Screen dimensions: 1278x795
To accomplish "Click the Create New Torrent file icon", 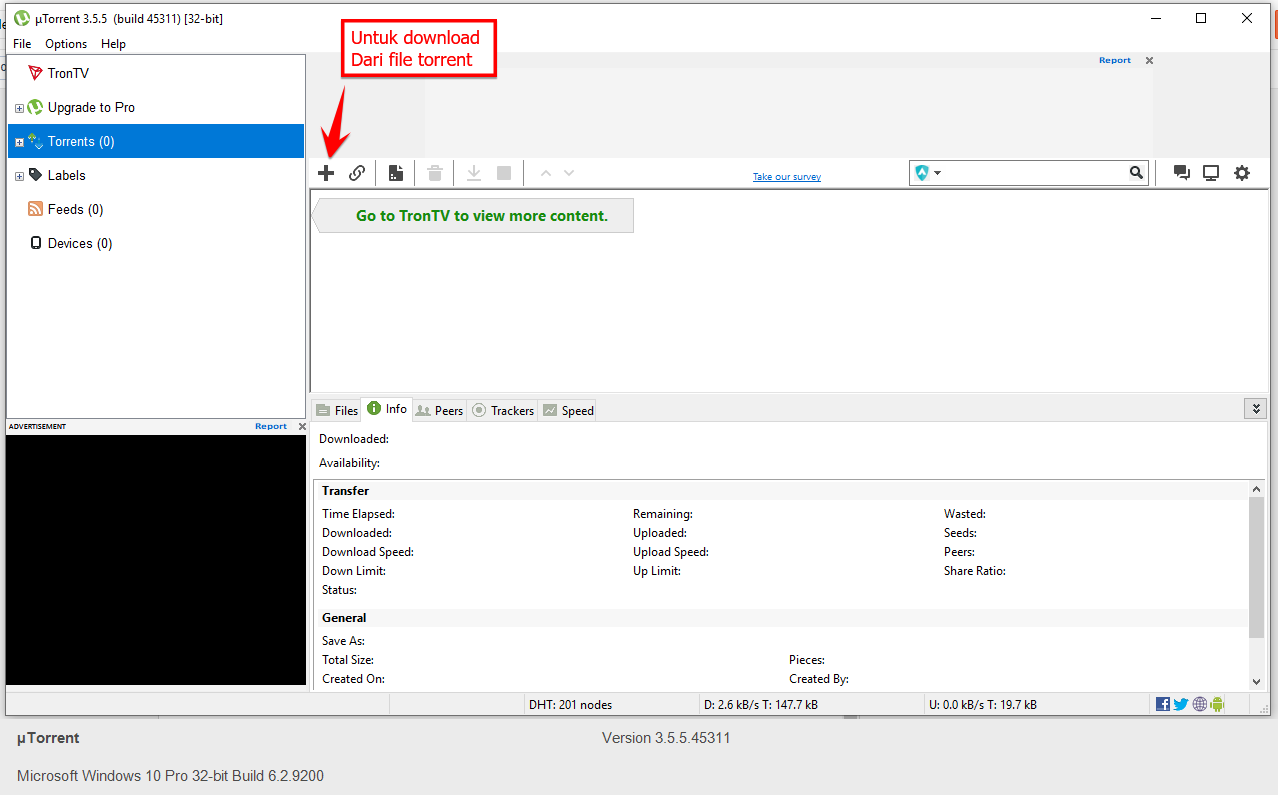I will coord(396,173).
